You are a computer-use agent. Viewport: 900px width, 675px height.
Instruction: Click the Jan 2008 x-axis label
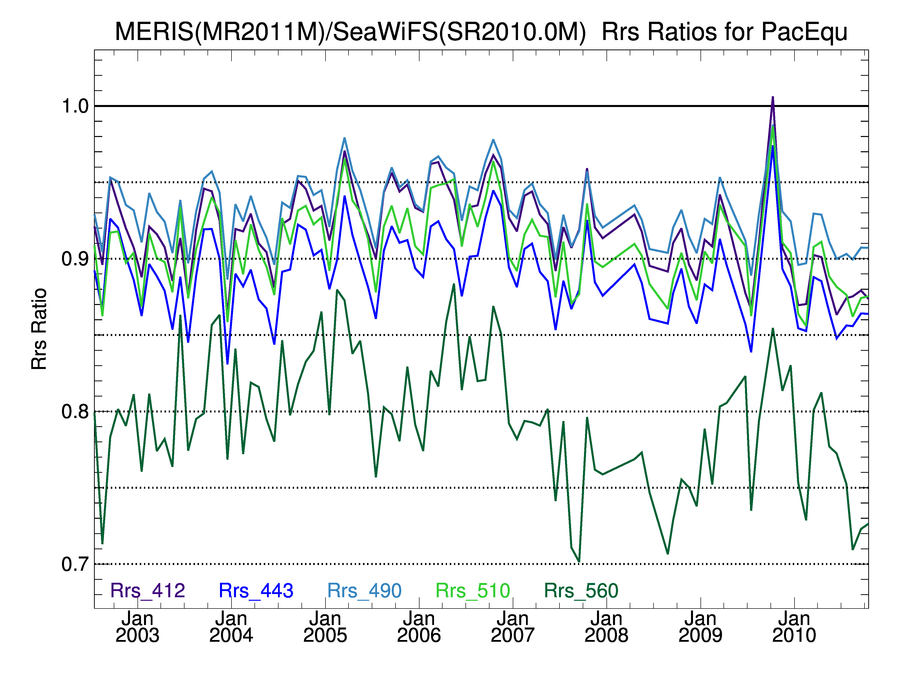pyautogui.click(x=606, y=627)
